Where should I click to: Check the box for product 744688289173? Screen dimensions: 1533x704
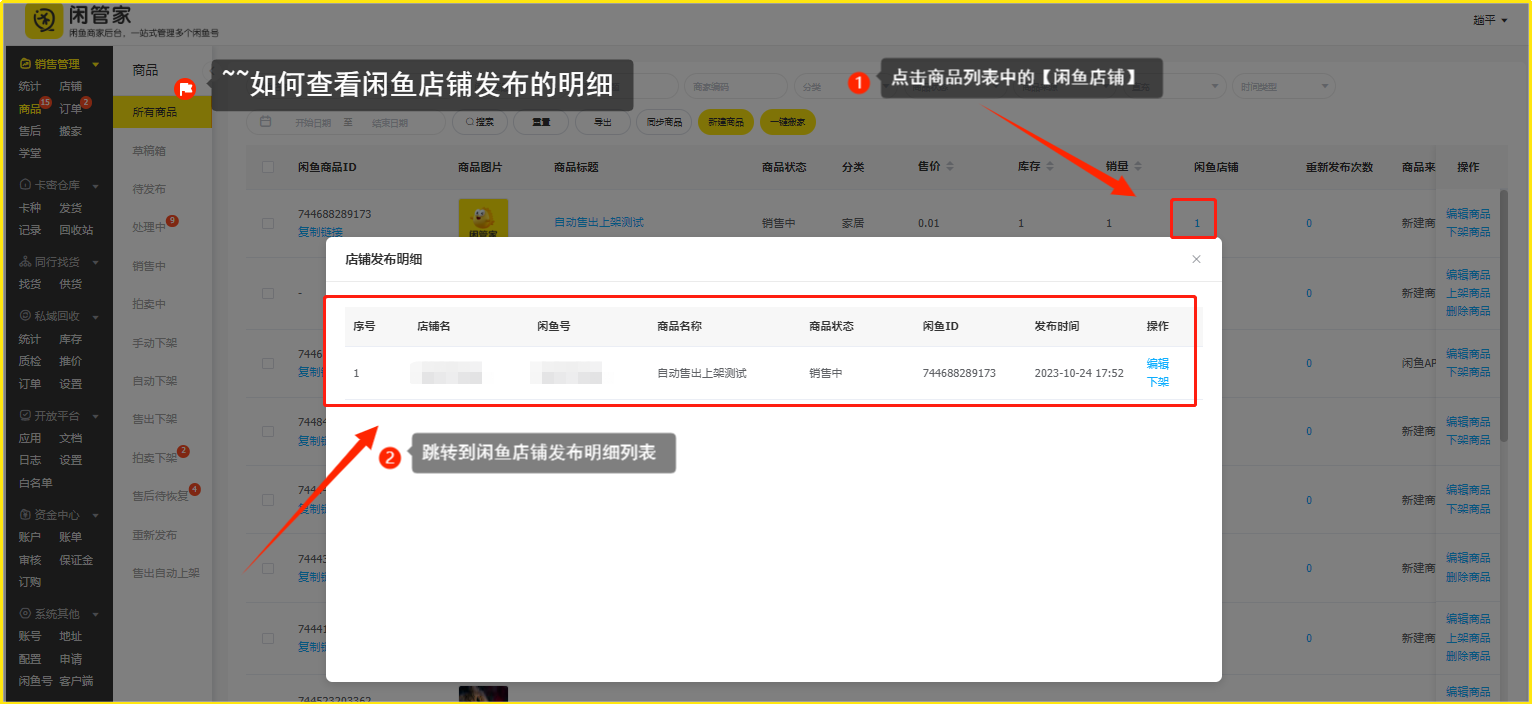point(268,223)
